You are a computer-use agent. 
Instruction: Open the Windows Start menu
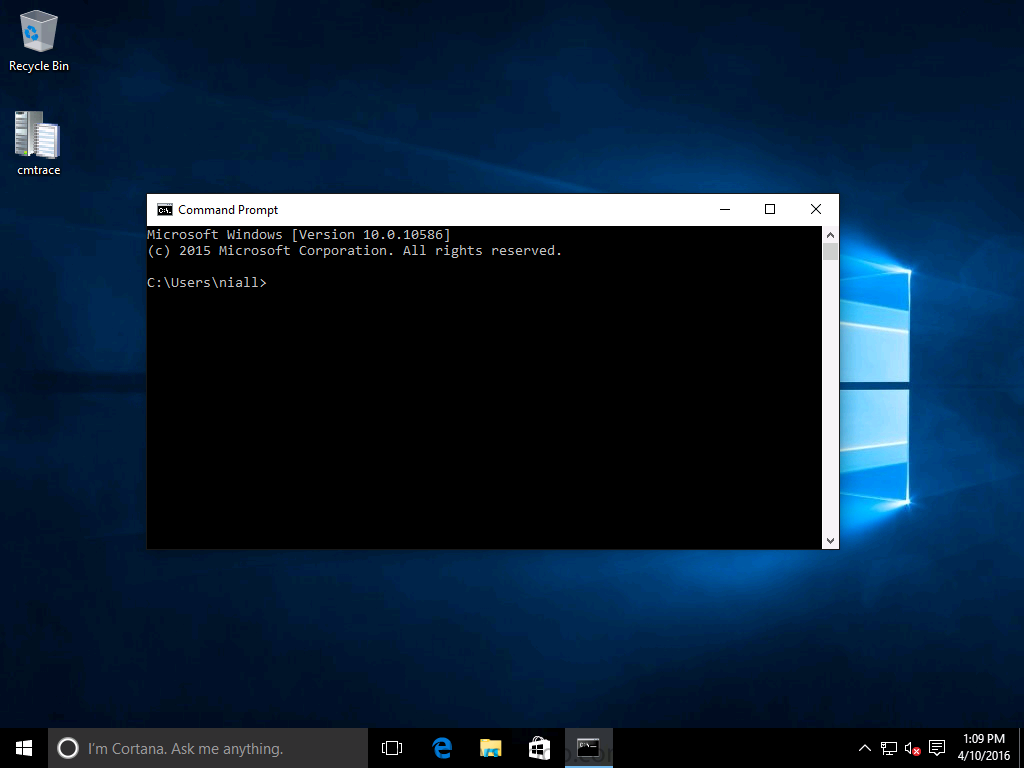[24, 748]
